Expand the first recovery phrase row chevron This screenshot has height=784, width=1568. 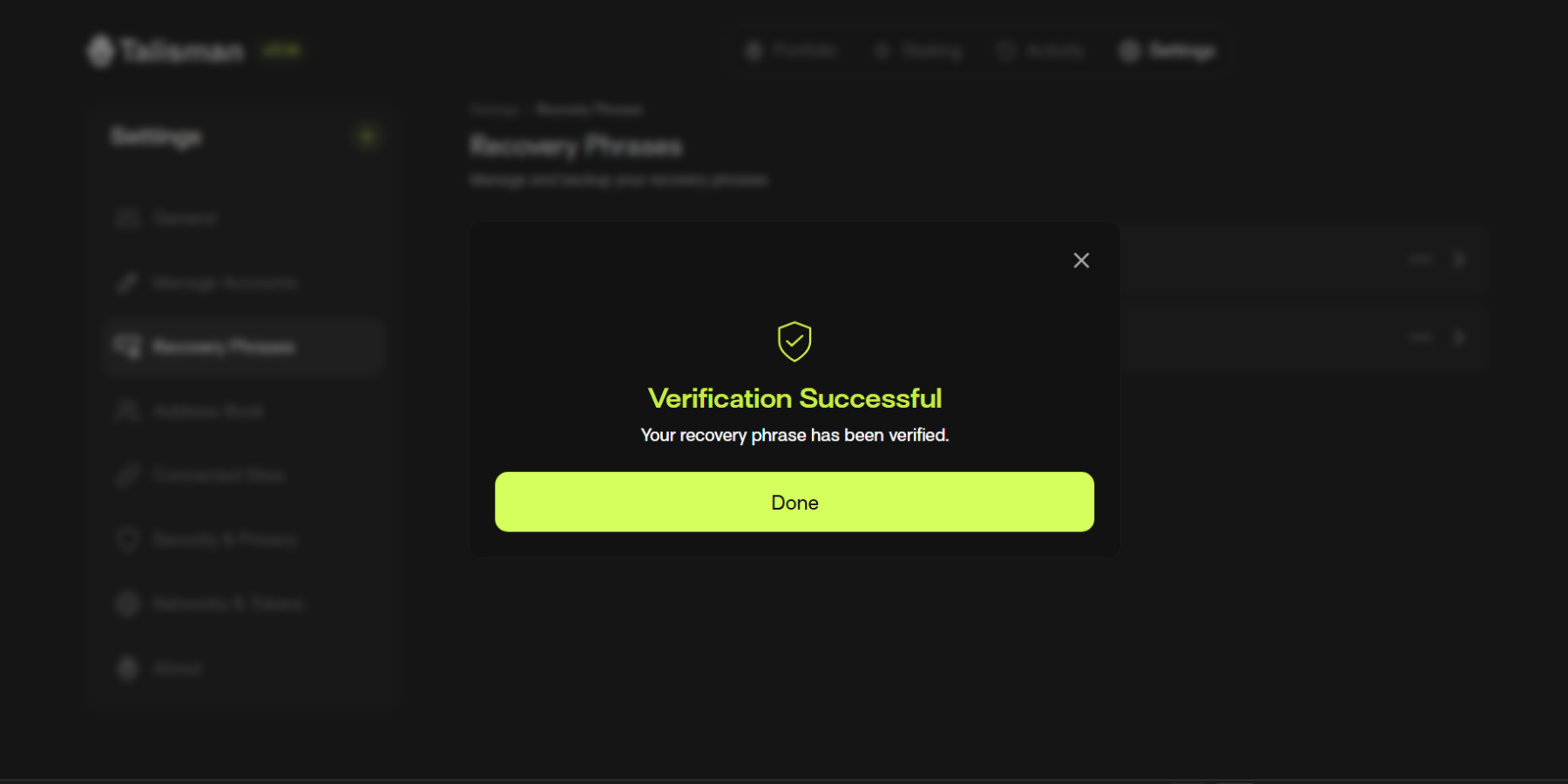(x=1460, y=260)
